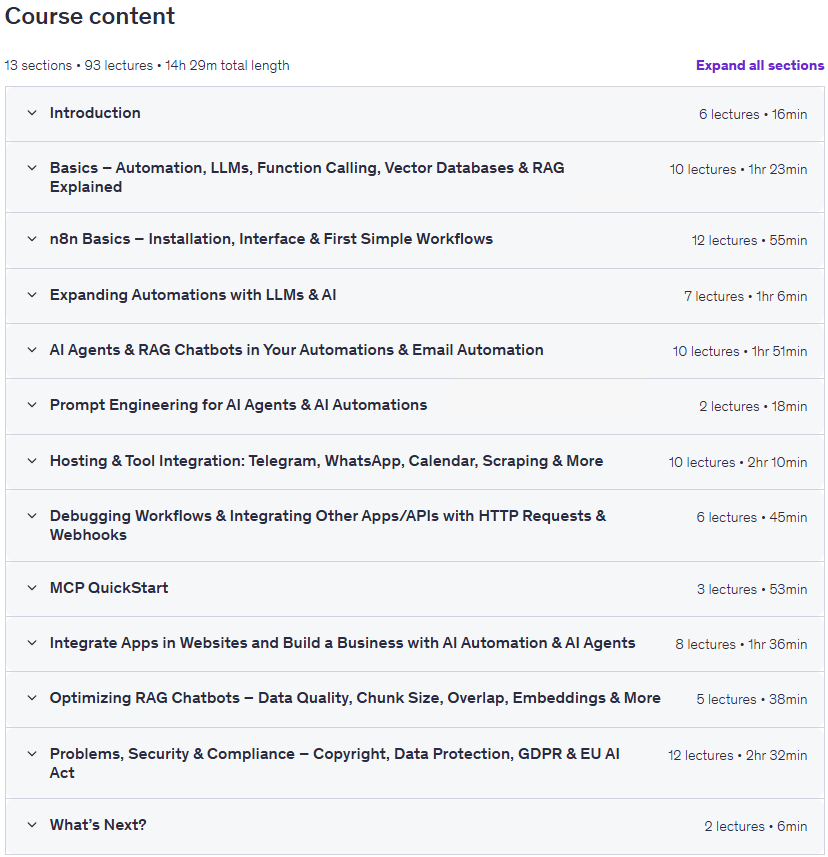Screen dimensions: 828x857
Task: Click "13 sections • 93 lectures" summary text
Action: tap(147, 66)
